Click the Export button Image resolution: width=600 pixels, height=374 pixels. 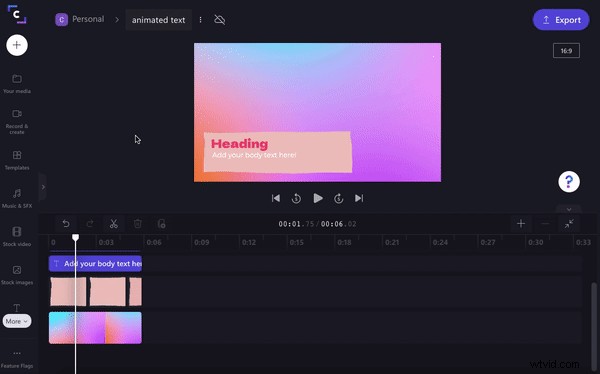561,20
